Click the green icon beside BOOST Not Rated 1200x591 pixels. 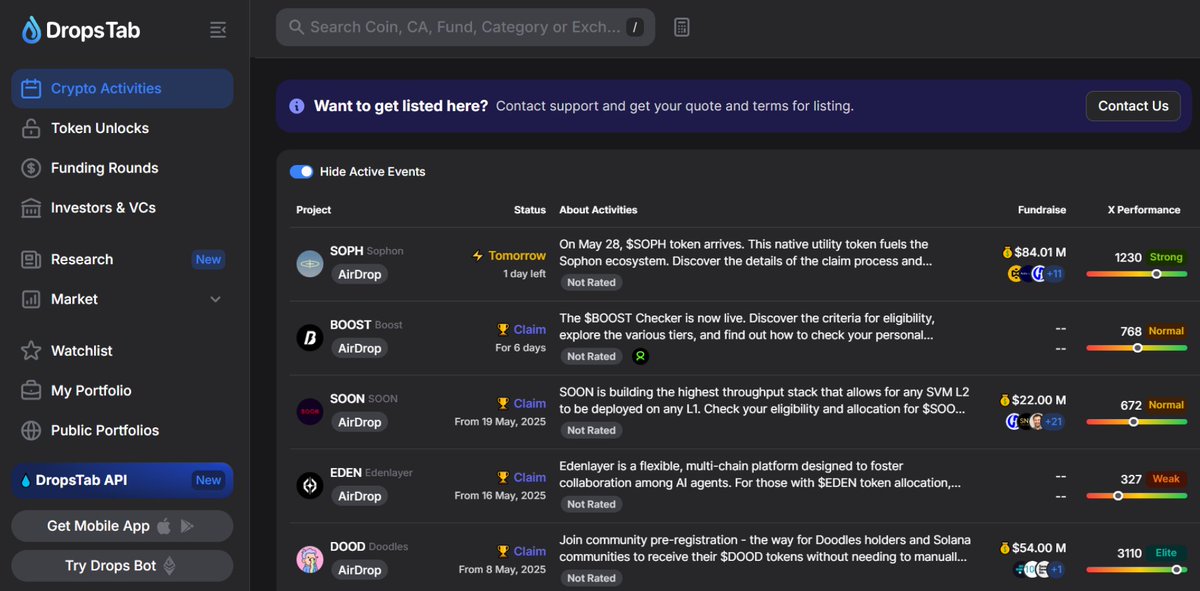tap(641, 356)
